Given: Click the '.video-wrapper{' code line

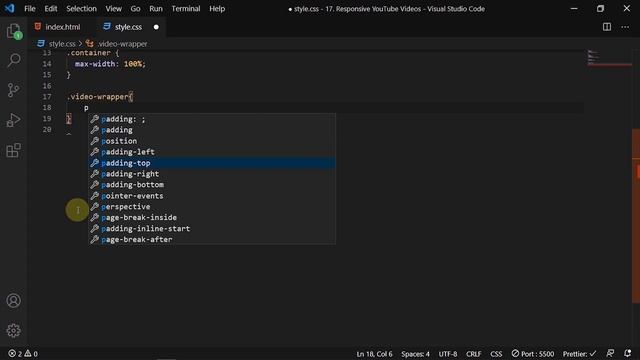Looking at the screenshot, I should point(100,97).
